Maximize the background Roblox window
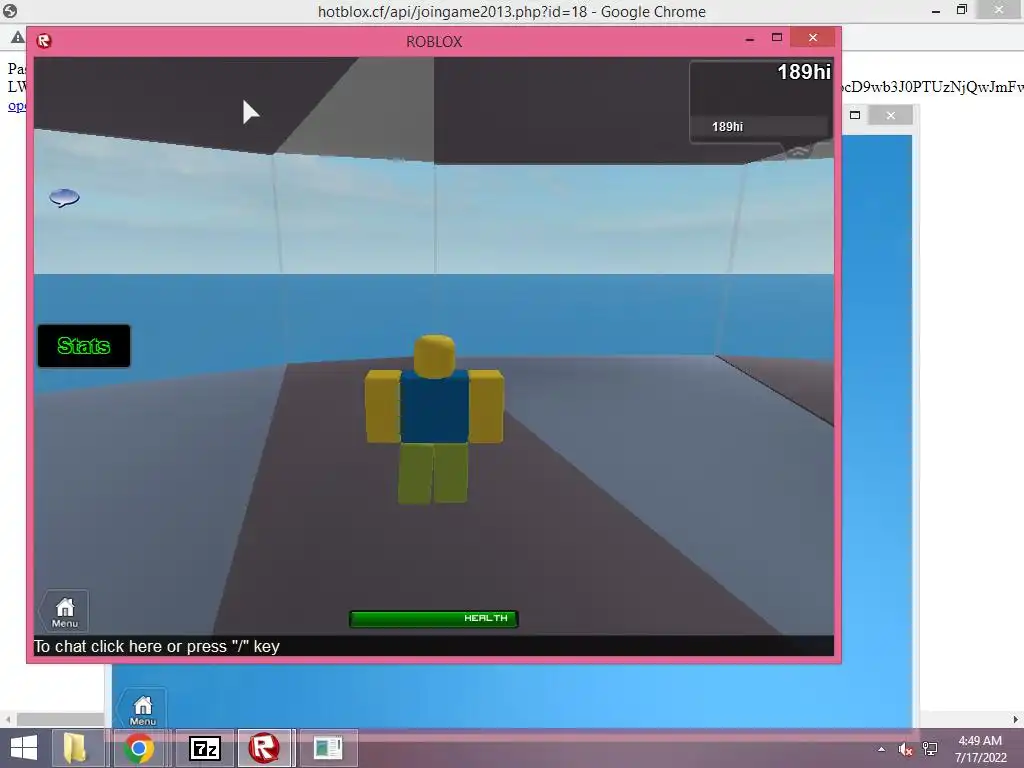Viewport: 1024px width, 768px height. pos(855,116)
